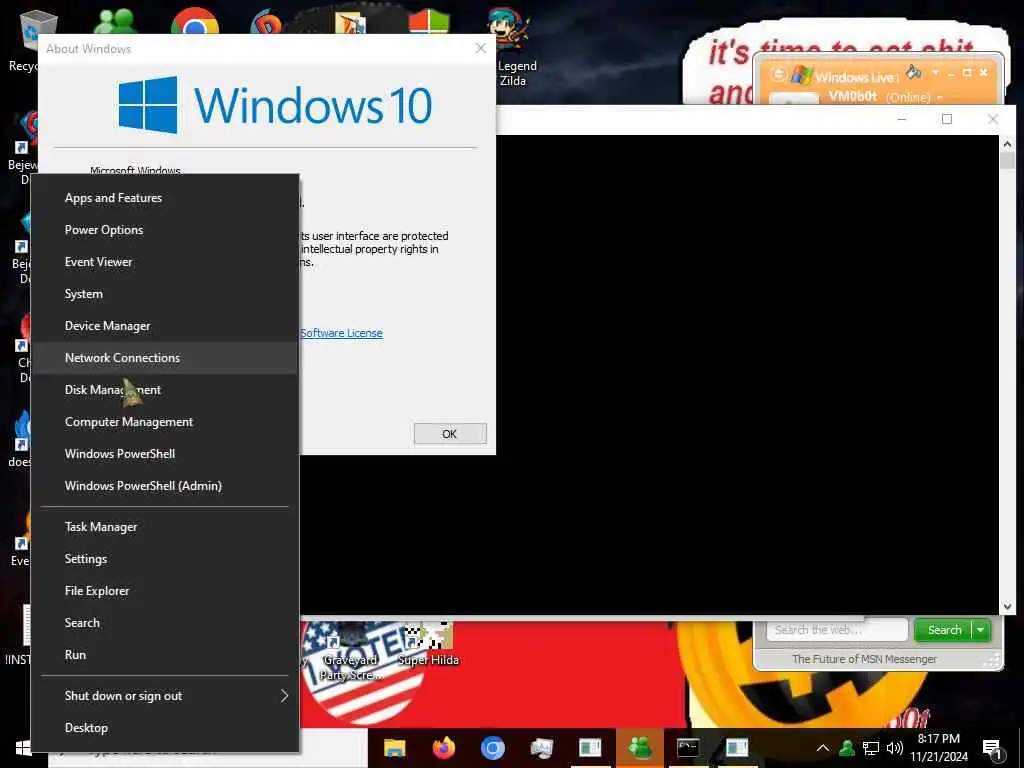Click the Search button in Messenger
This screenshot has width=1024, height=768.
944,630
